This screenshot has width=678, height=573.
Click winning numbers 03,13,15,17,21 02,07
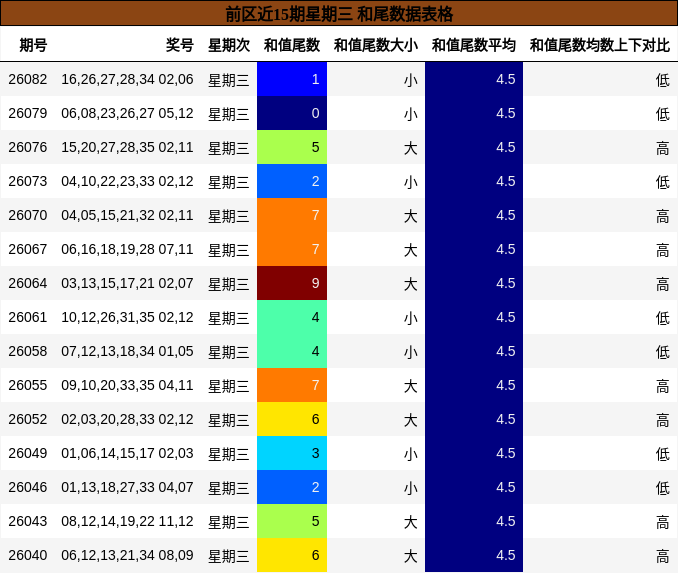[x=127, y=283]
